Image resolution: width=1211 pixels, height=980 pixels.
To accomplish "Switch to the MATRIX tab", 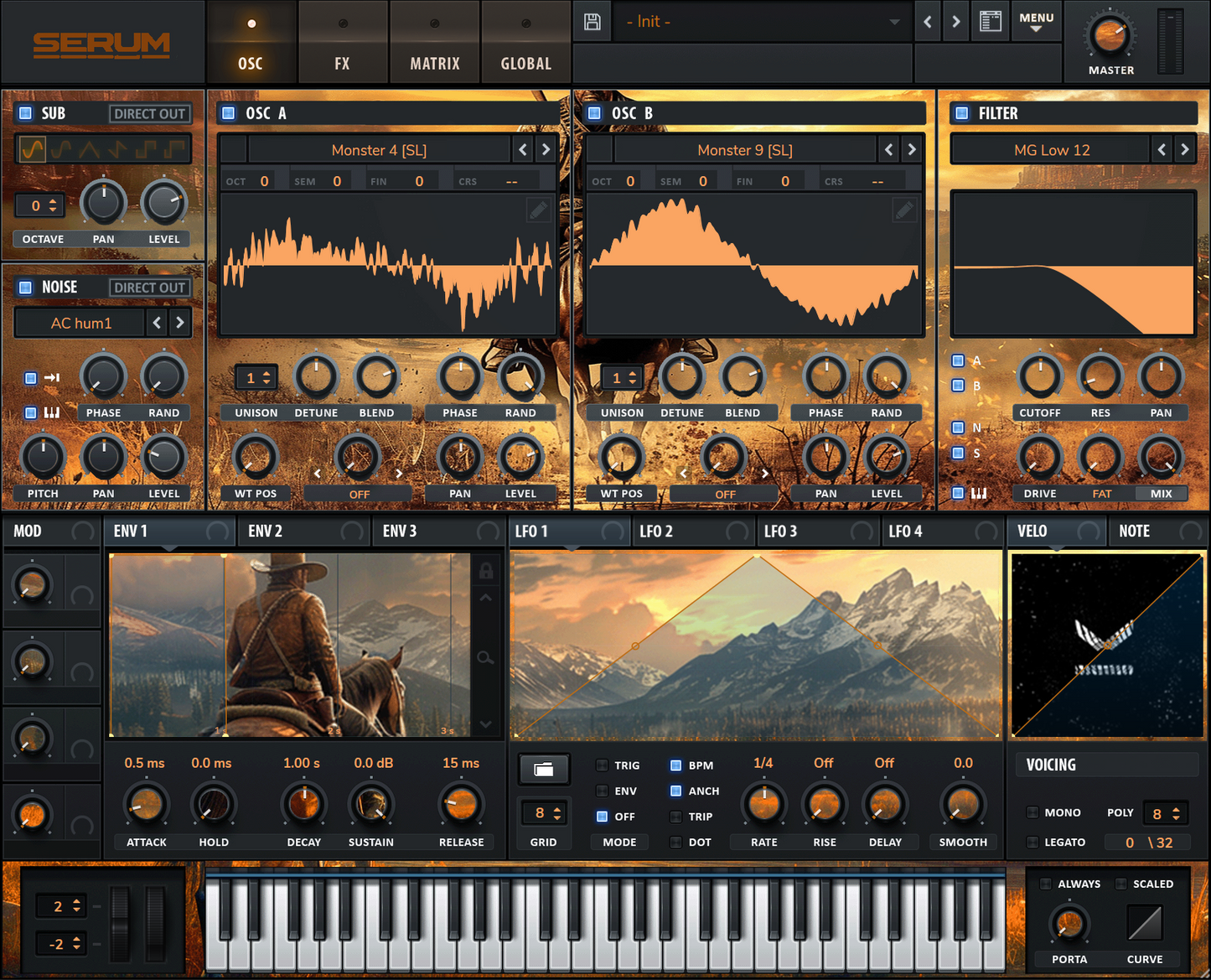I will click(434, 42).
